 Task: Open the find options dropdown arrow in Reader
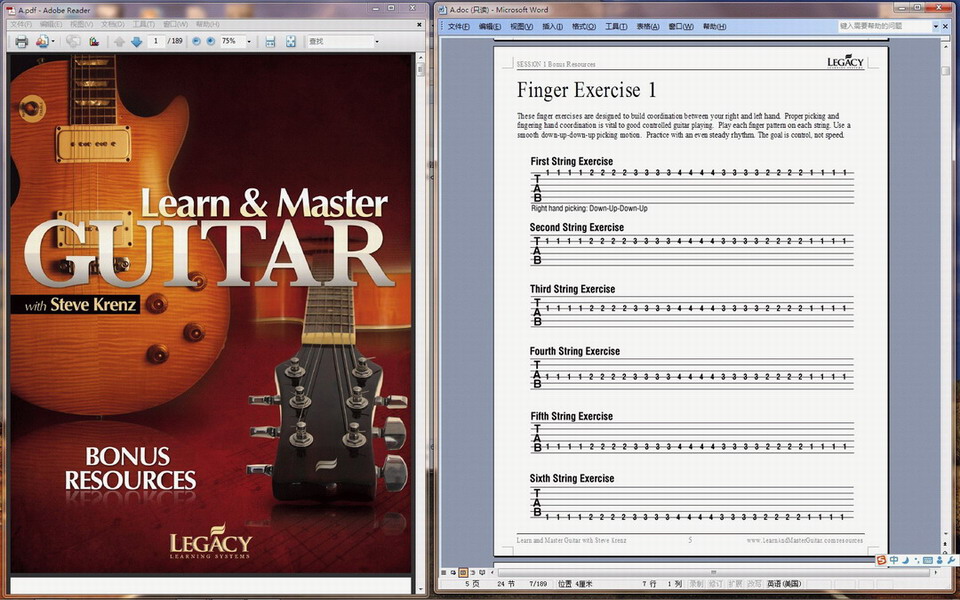(x=377, y=42)
